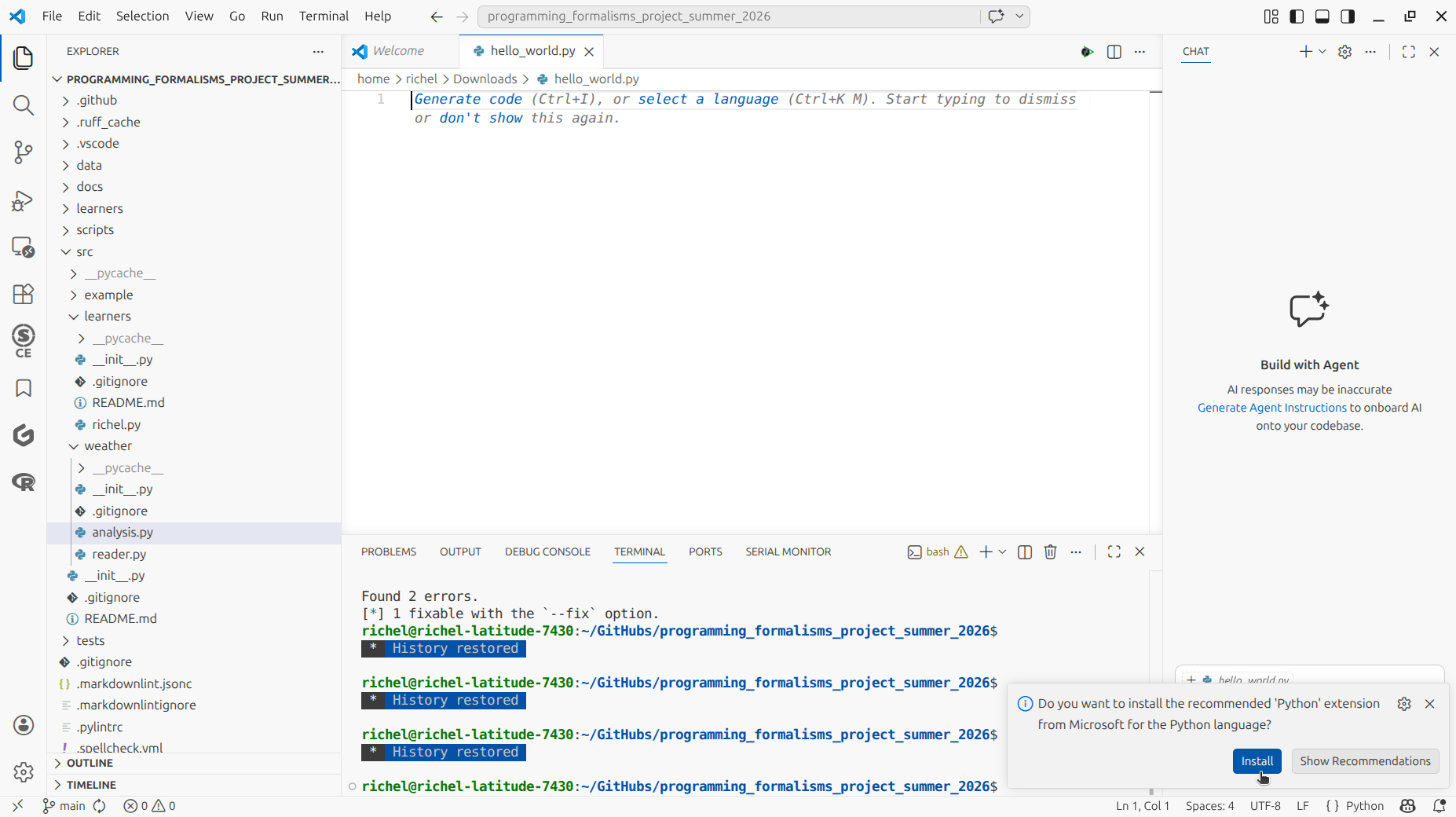Click 'select a language' hint link
The height and width of the screenshot is (817, 1456).
click(x=708, y=99)
